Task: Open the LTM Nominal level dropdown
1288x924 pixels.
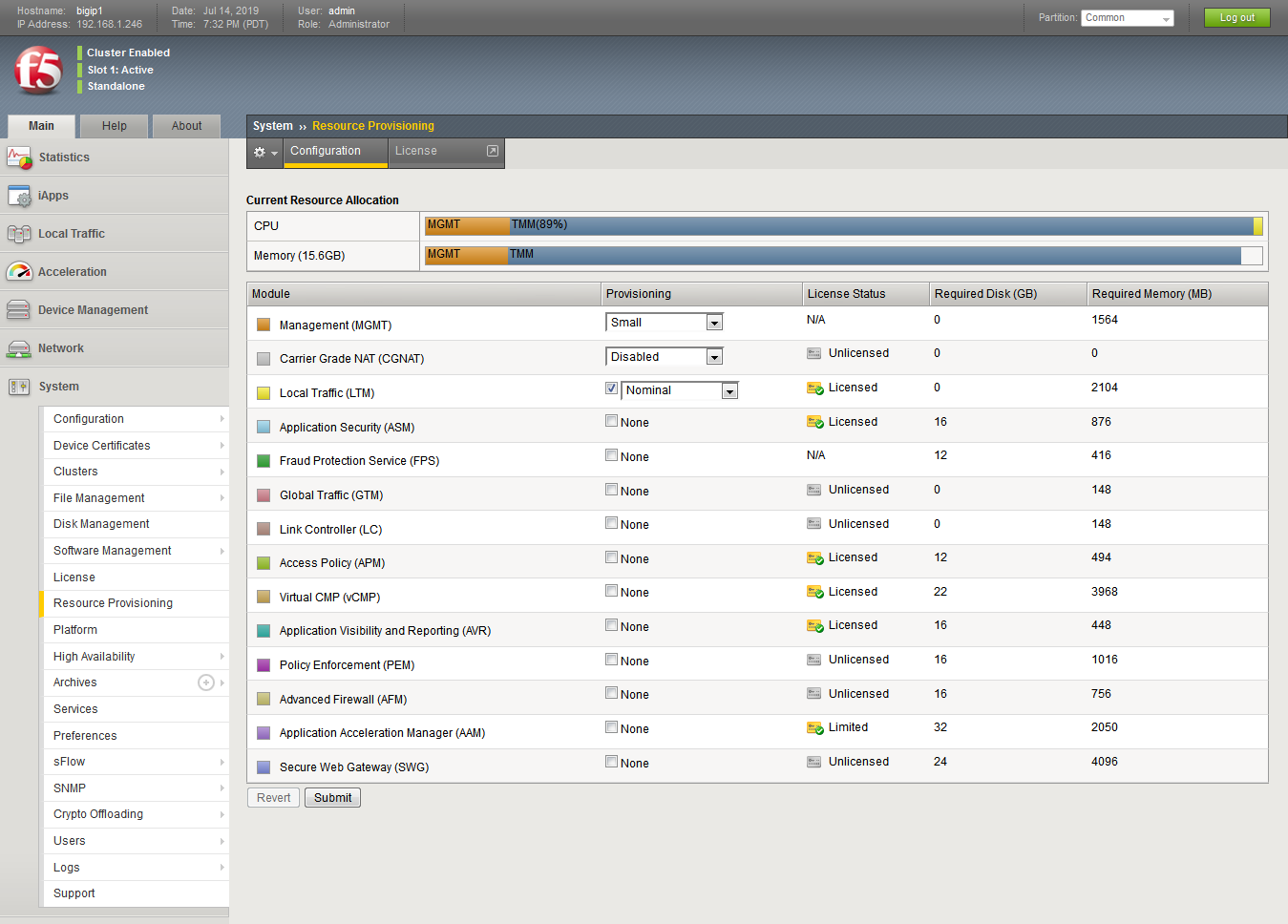Action: 680,390
